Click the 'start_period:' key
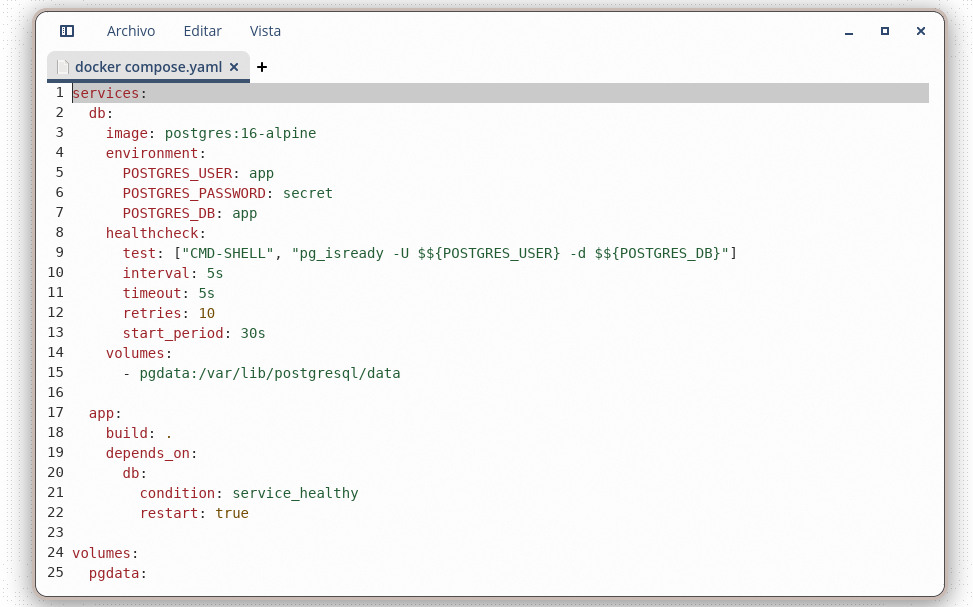This screenshot has height=607, width=973. click(177, 333)
